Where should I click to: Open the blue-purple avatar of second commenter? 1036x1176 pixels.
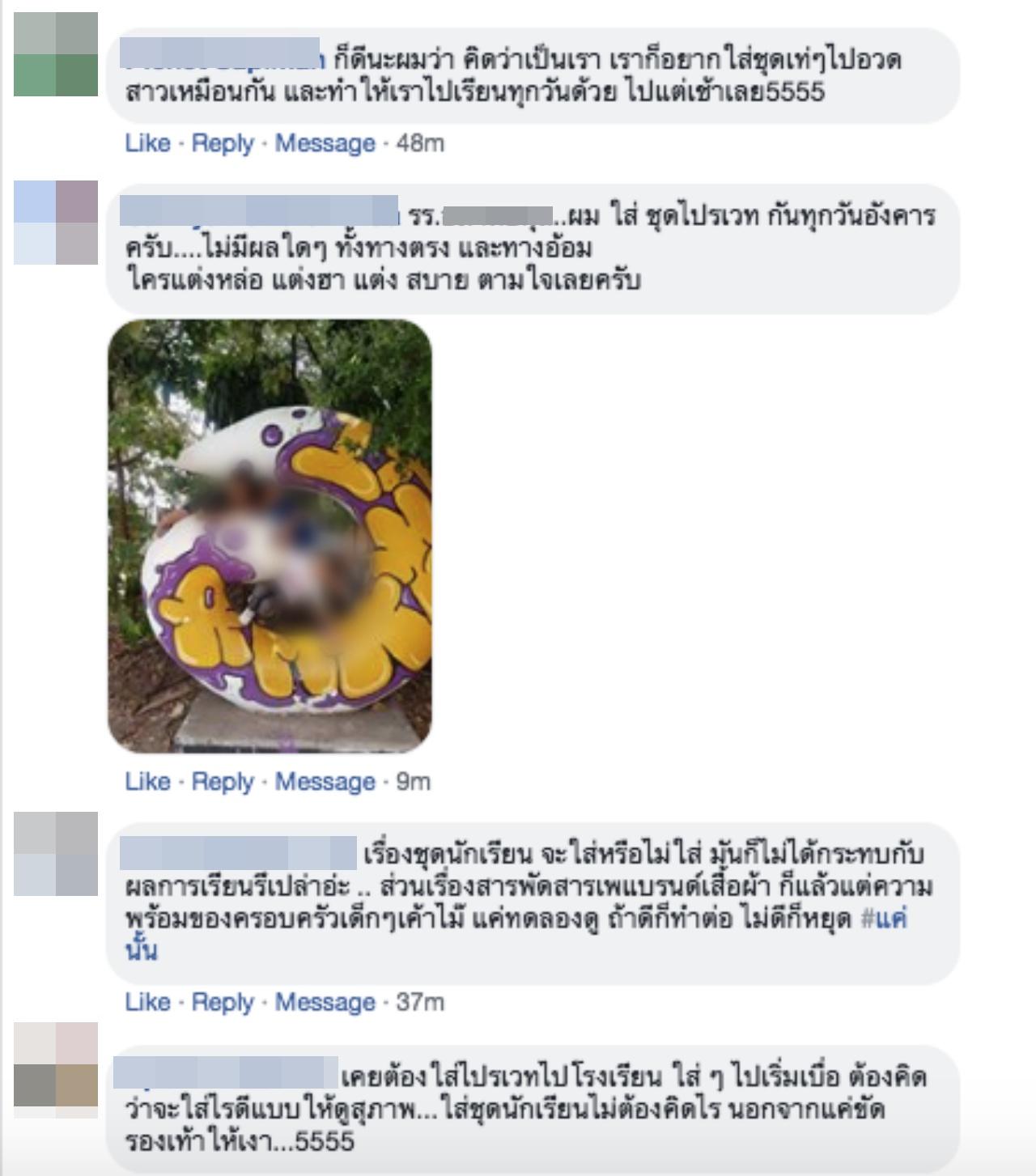[x=56, y=223]
